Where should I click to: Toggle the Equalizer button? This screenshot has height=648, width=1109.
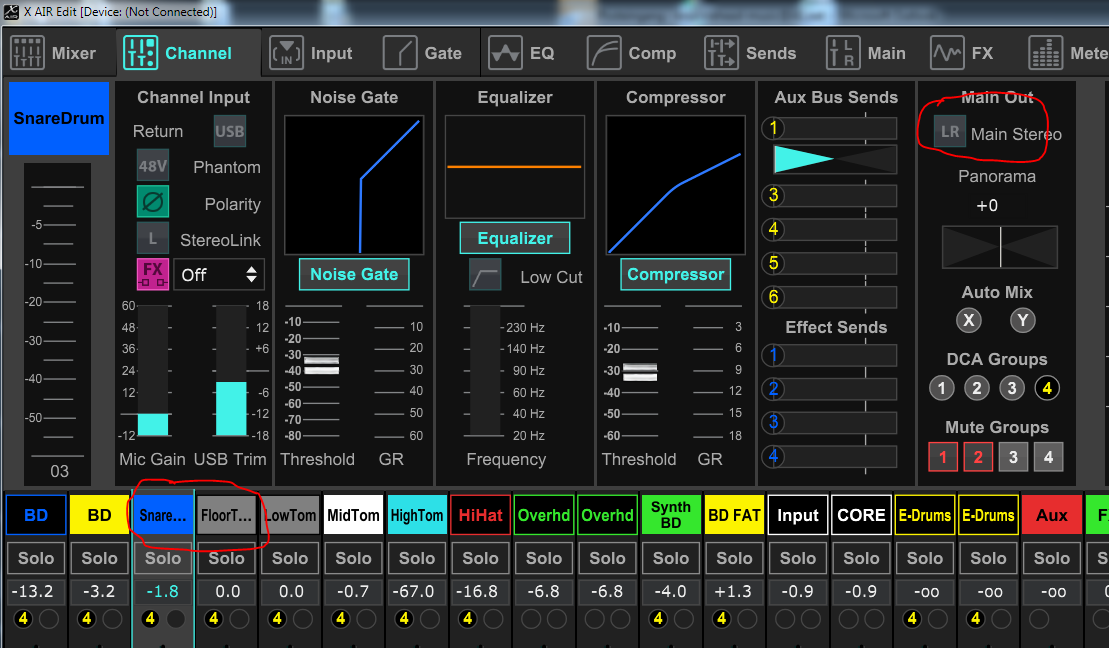pos(515,238)
